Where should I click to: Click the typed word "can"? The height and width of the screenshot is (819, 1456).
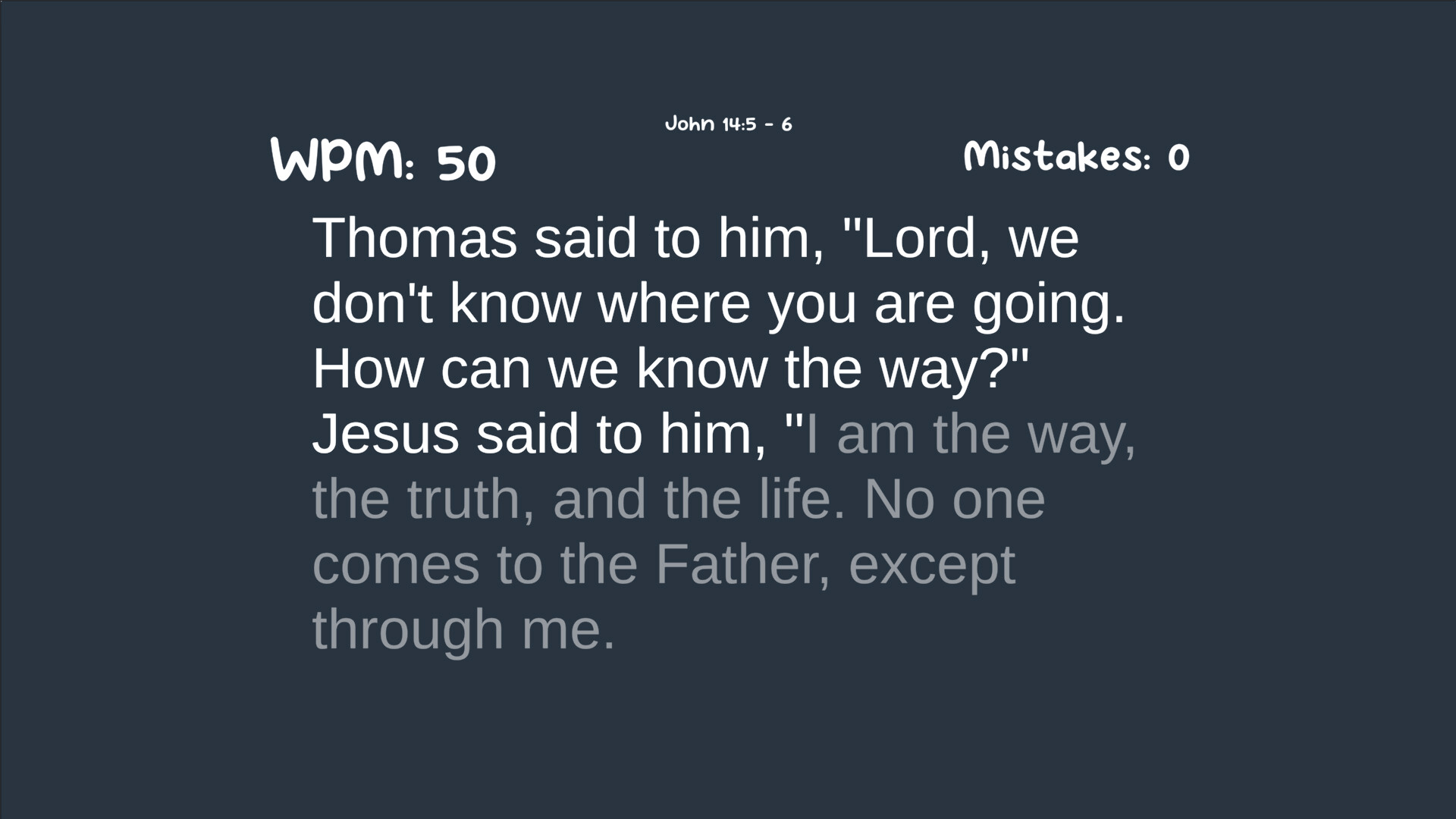485,369
